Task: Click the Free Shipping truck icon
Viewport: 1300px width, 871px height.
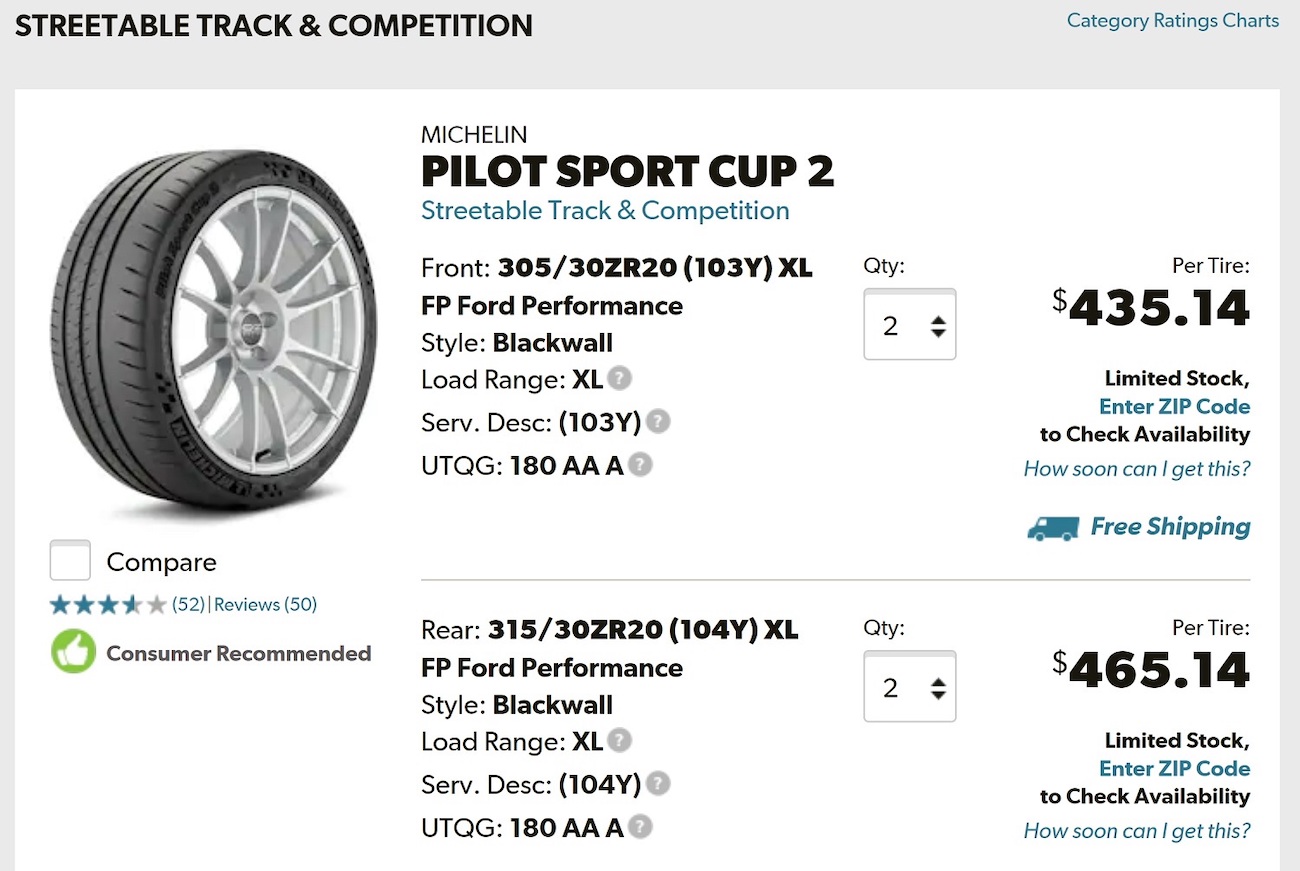Action: [1052, 527]
